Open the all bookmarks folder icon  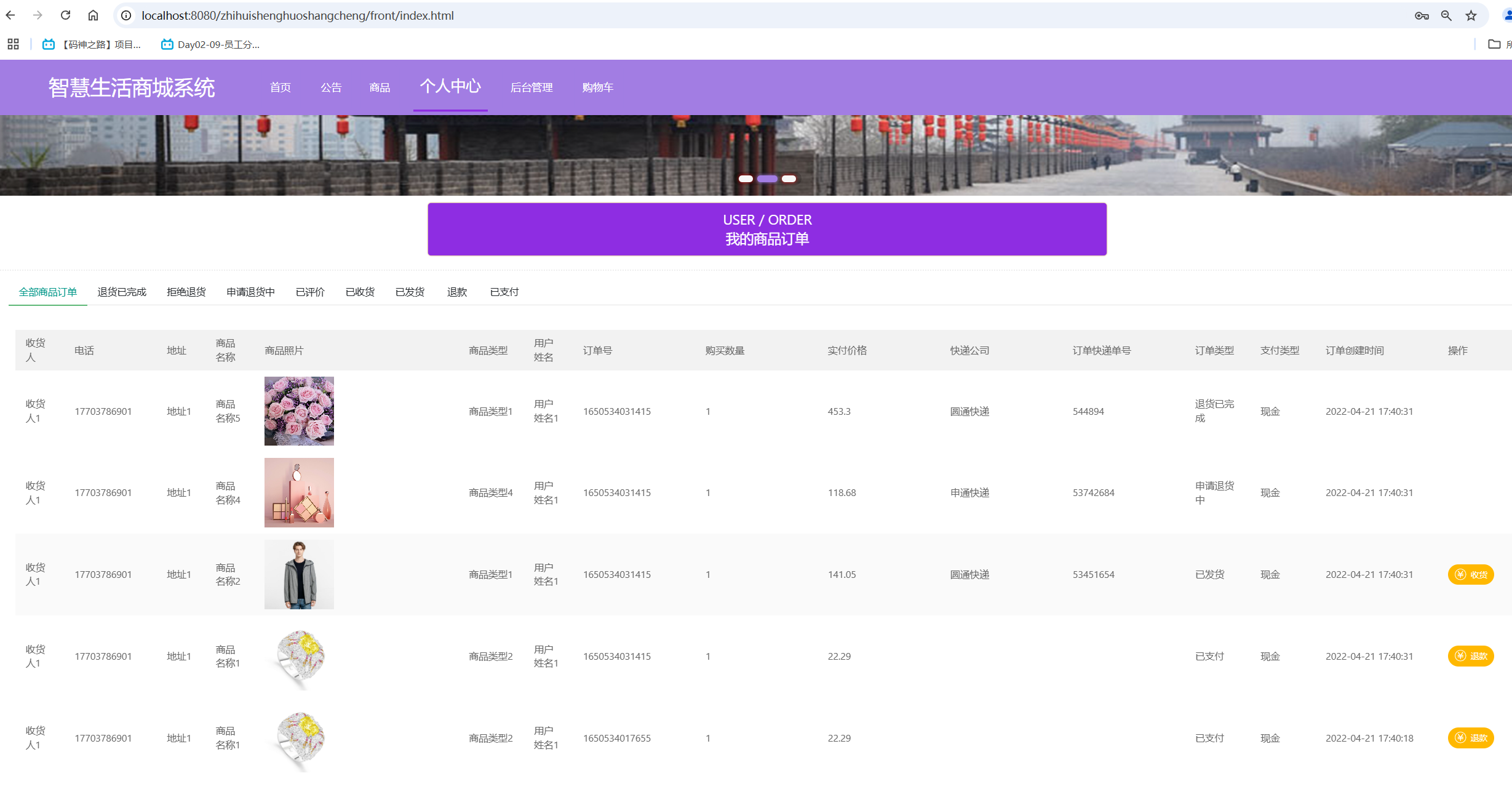coord(1494,44)
